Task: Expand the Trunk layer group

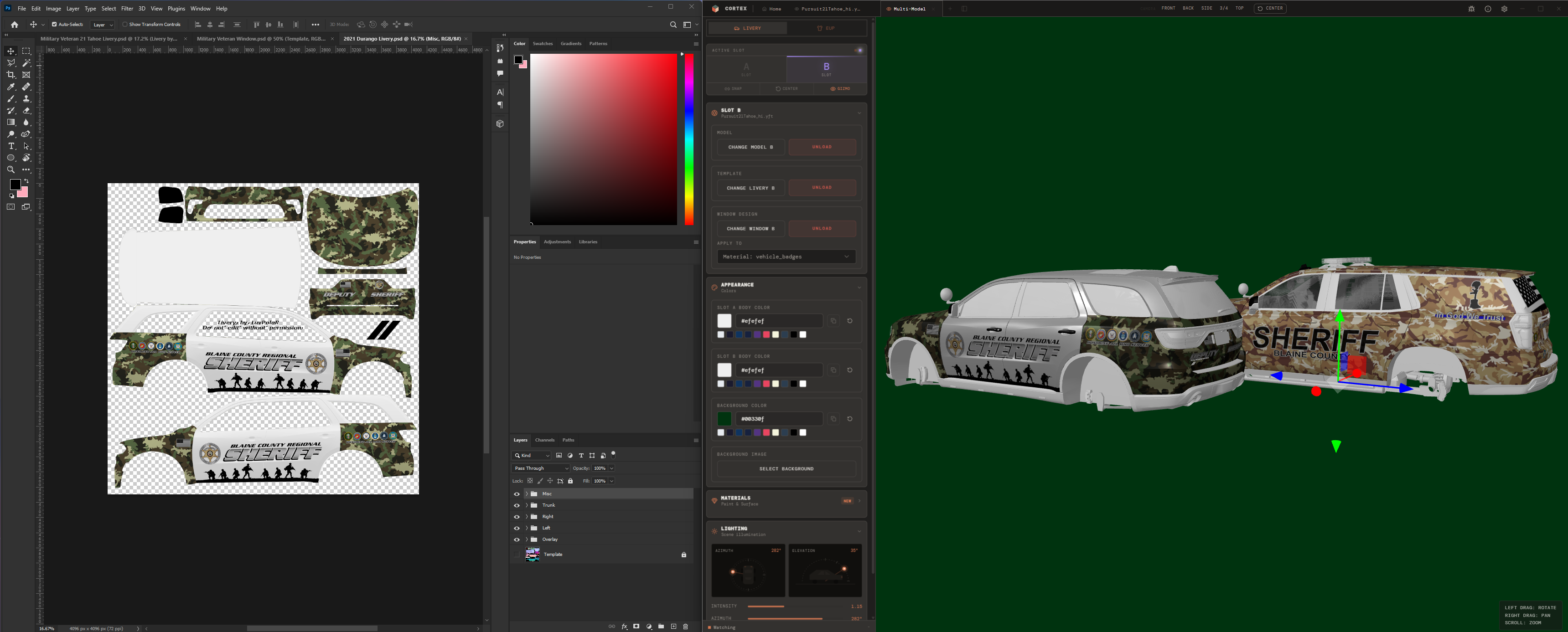Action: 527,505
